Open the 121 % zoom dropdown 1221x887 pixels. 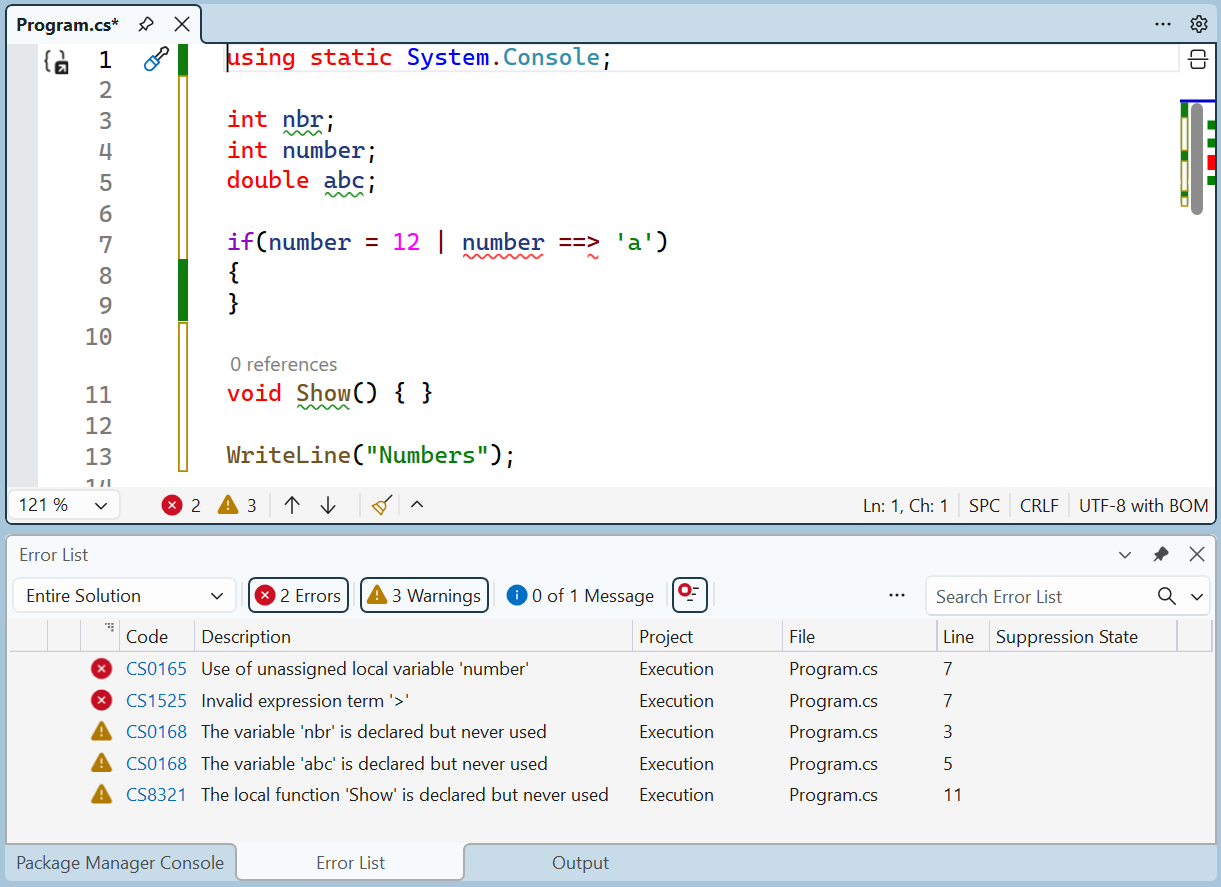pyautogui.click(x=64, y=505)
